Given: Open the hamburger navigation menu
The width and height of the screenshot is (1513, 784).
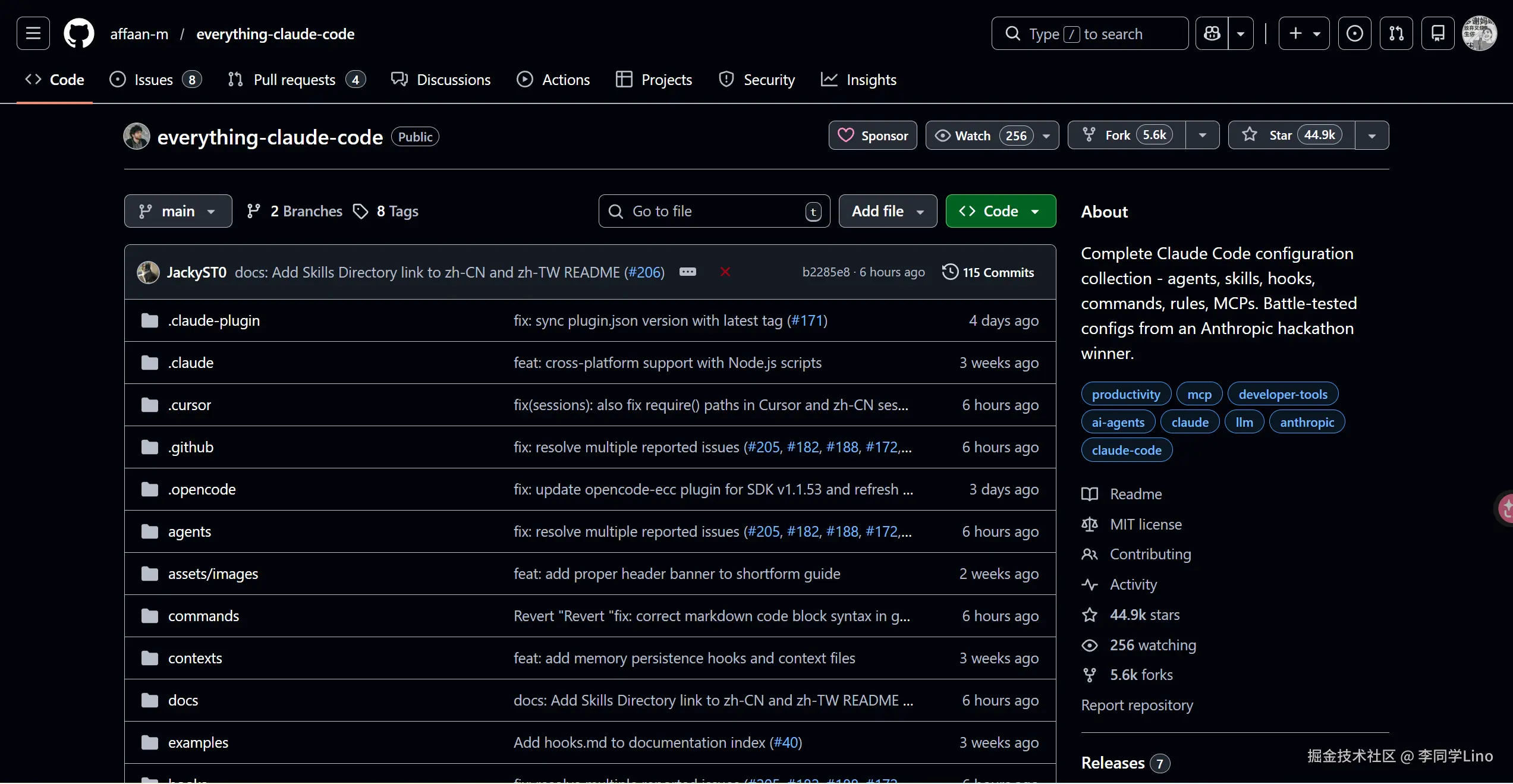Looking at the screenshot, I should pos(33,33).
